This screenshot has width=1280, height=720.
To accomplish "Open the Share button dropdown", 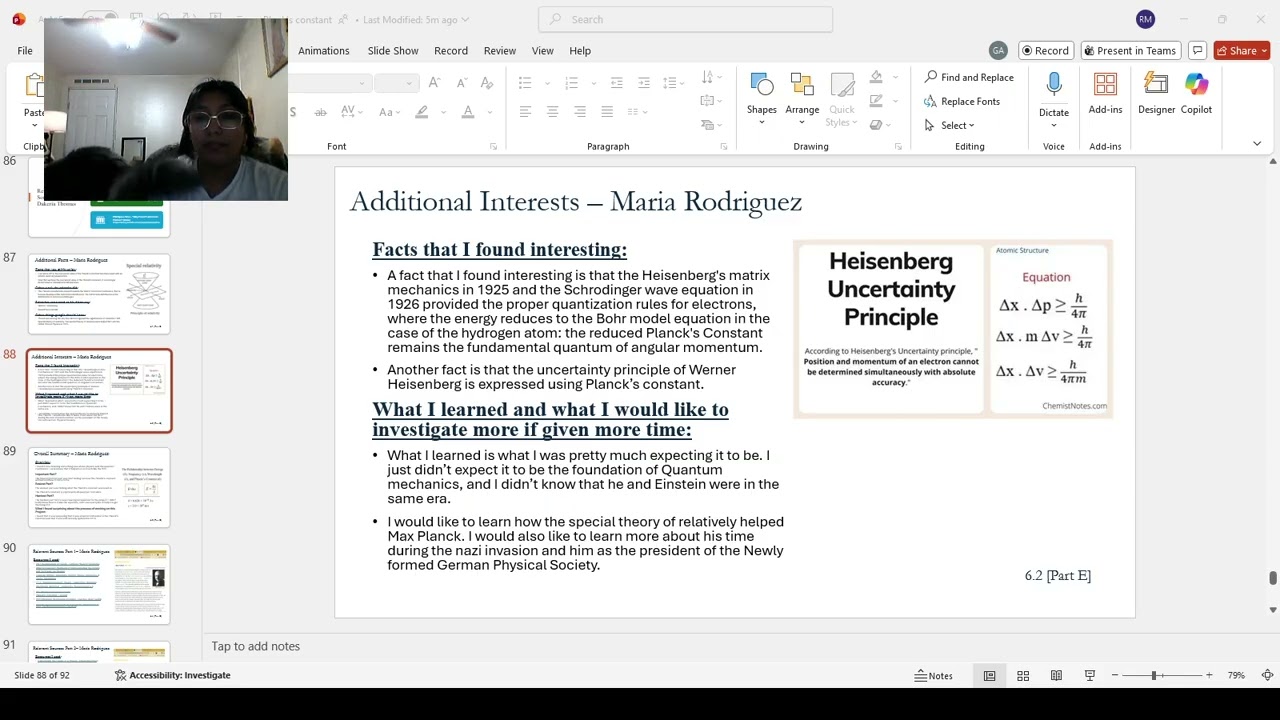I will pyautogui.click(x=1265, y=51).
